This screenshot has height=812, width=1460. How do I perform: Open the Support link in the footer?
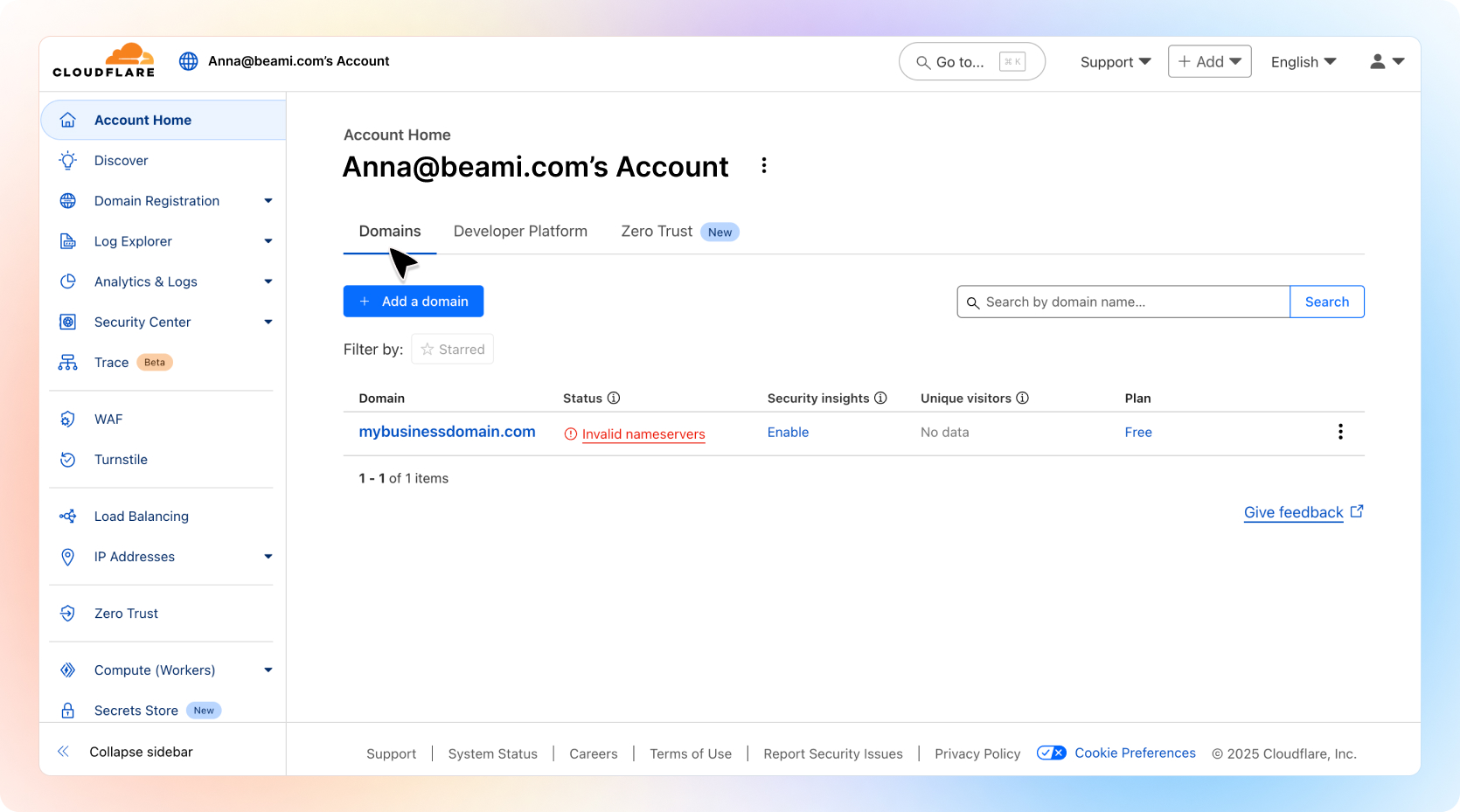tap(391, 753)
